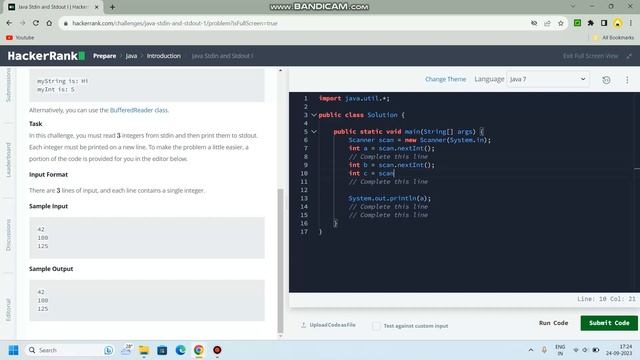Click the ENG IN language indicator

tap(560, 350)
